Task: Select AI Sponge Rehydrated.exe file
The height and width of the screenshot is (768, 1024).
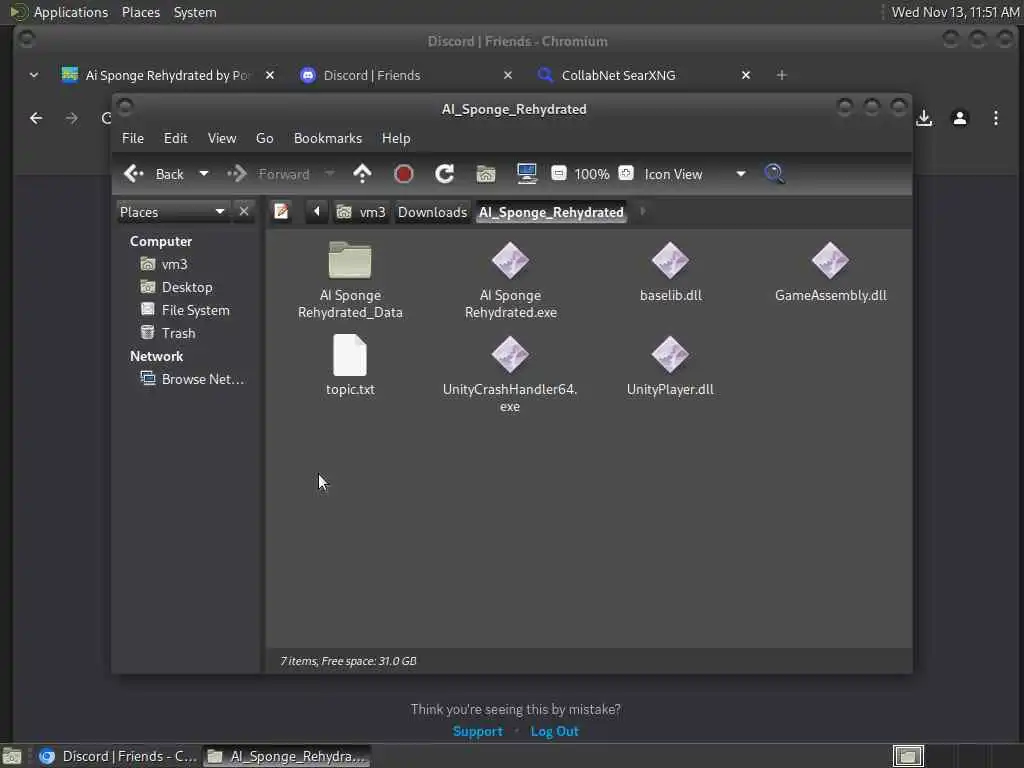Action: [511, 280]
